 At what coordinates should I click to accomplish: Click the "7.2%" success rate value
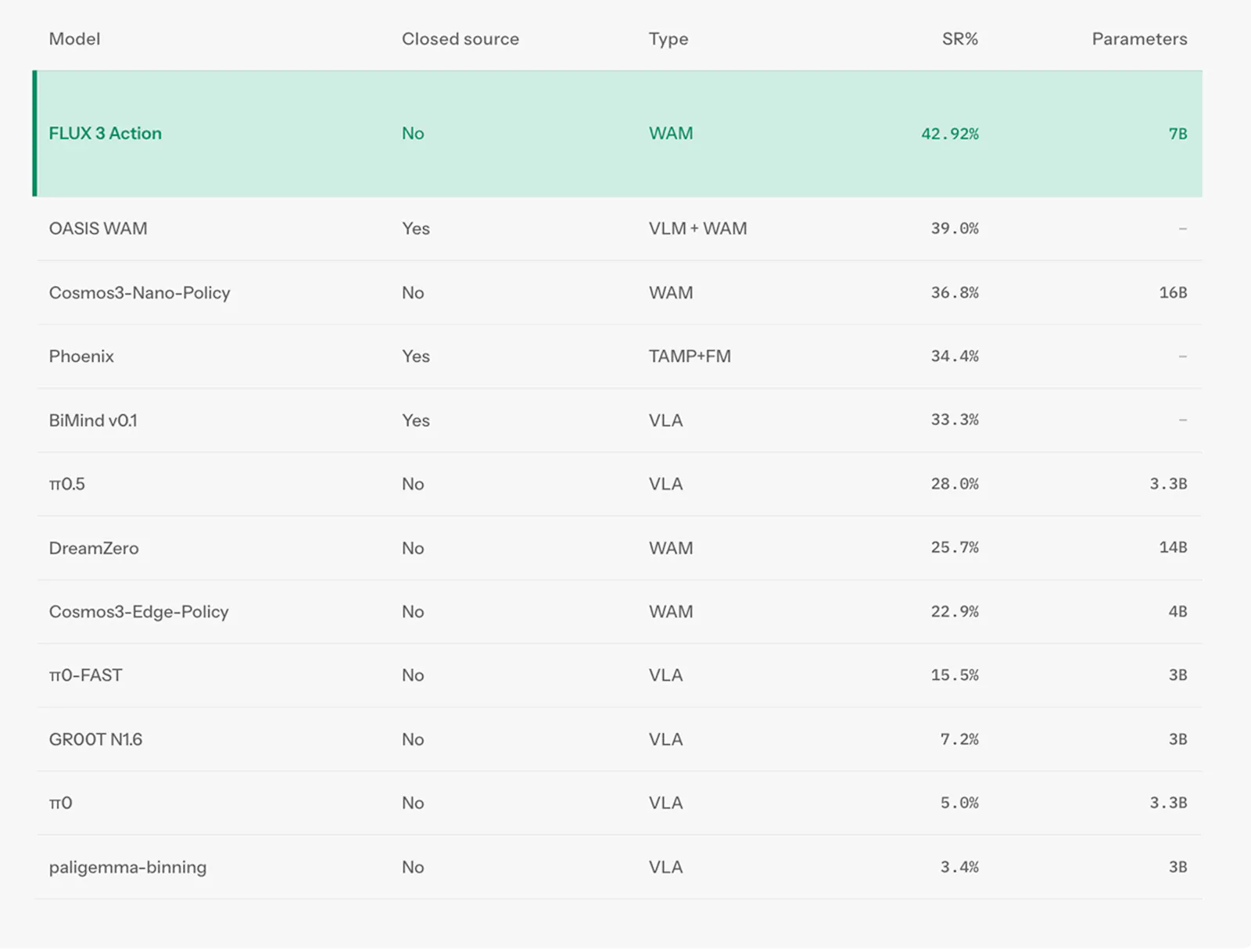[x=959, y=739]
